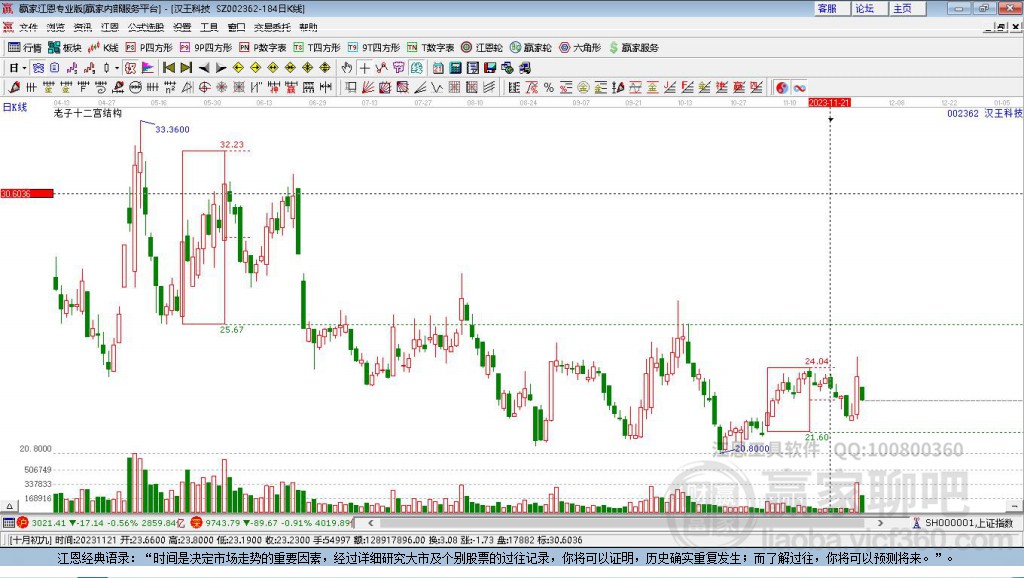
Task: Open the P四方形 square tool
Action: 149,48
